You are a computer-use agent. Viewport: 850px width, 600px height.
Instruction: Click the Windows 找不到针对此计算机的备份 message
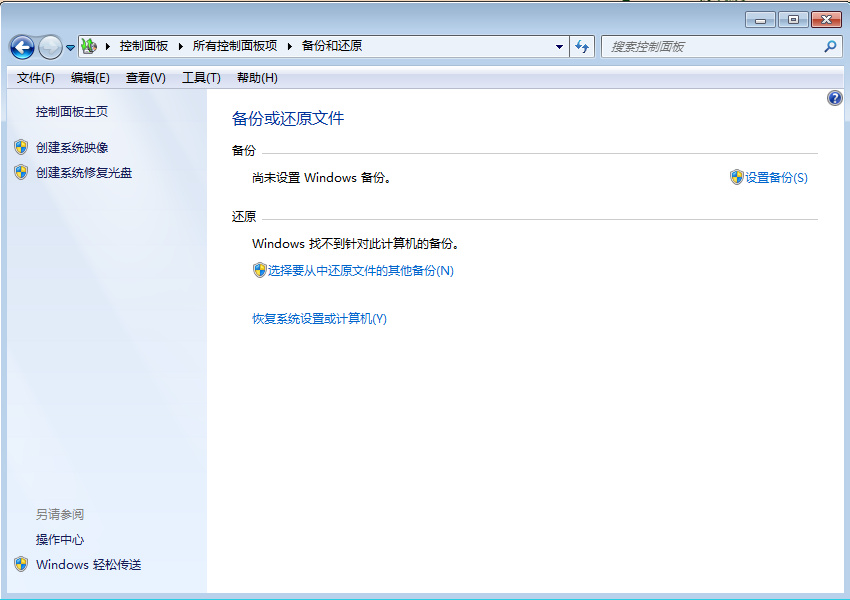[x=356, y=243]
